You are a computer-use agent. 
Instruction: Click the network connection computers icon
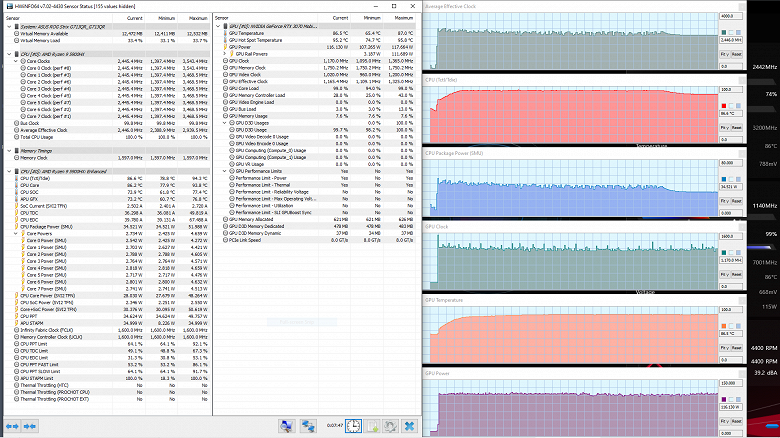308,426
